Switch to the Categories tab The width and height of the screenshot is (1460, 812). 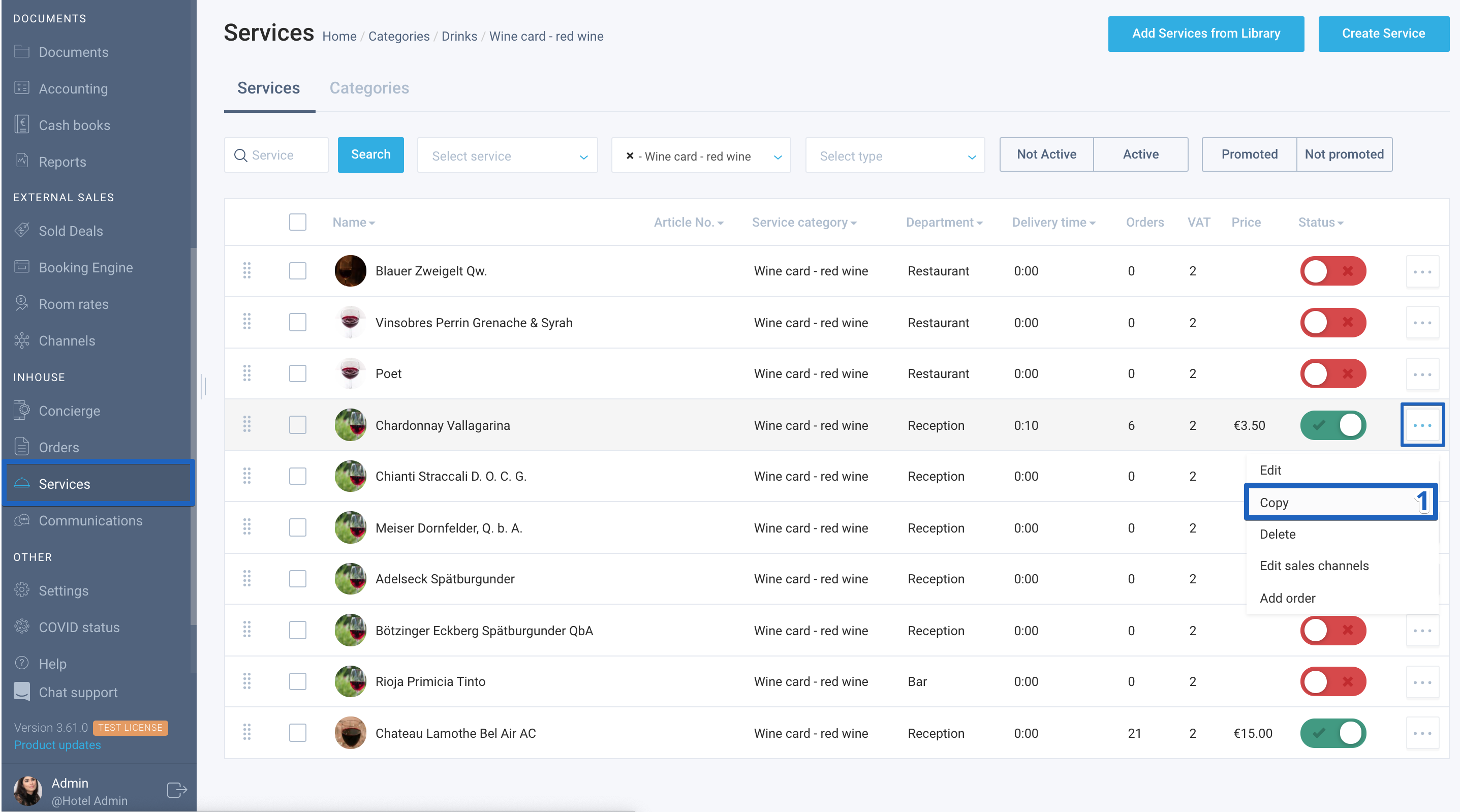pyautogui.click(x=369, y=88)
